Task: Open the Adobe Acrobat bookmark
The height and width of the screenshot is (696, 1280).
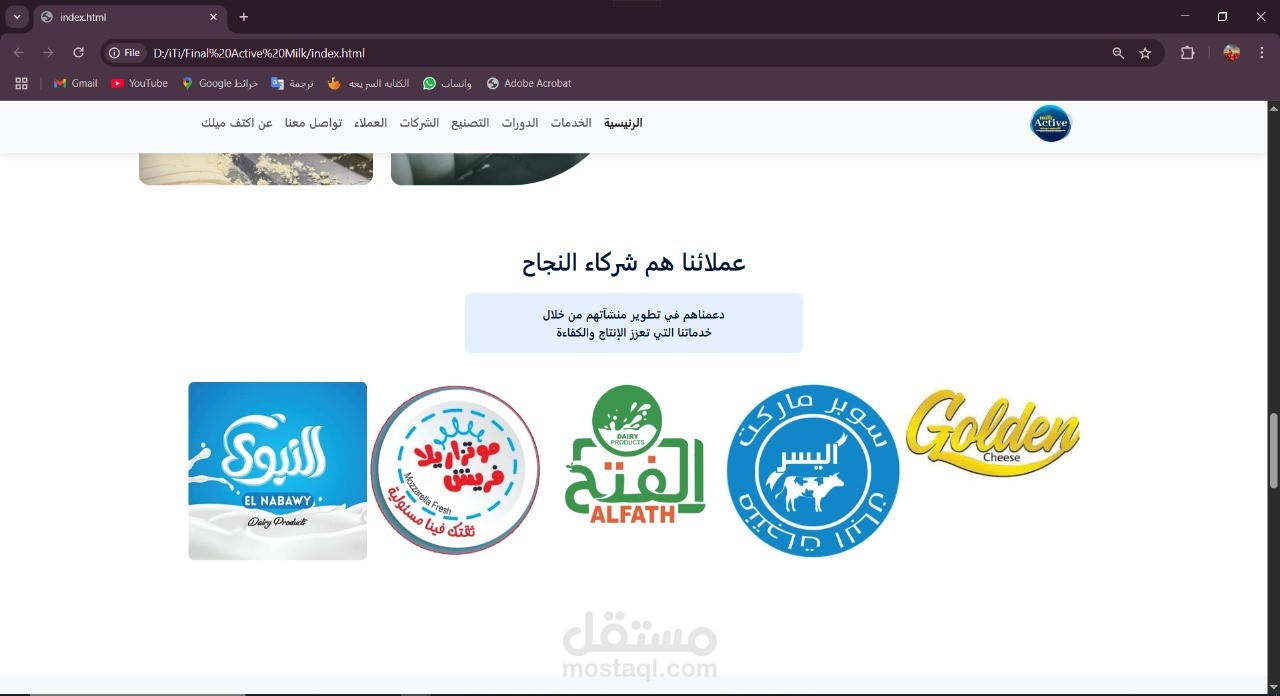Action: point(529,84)
